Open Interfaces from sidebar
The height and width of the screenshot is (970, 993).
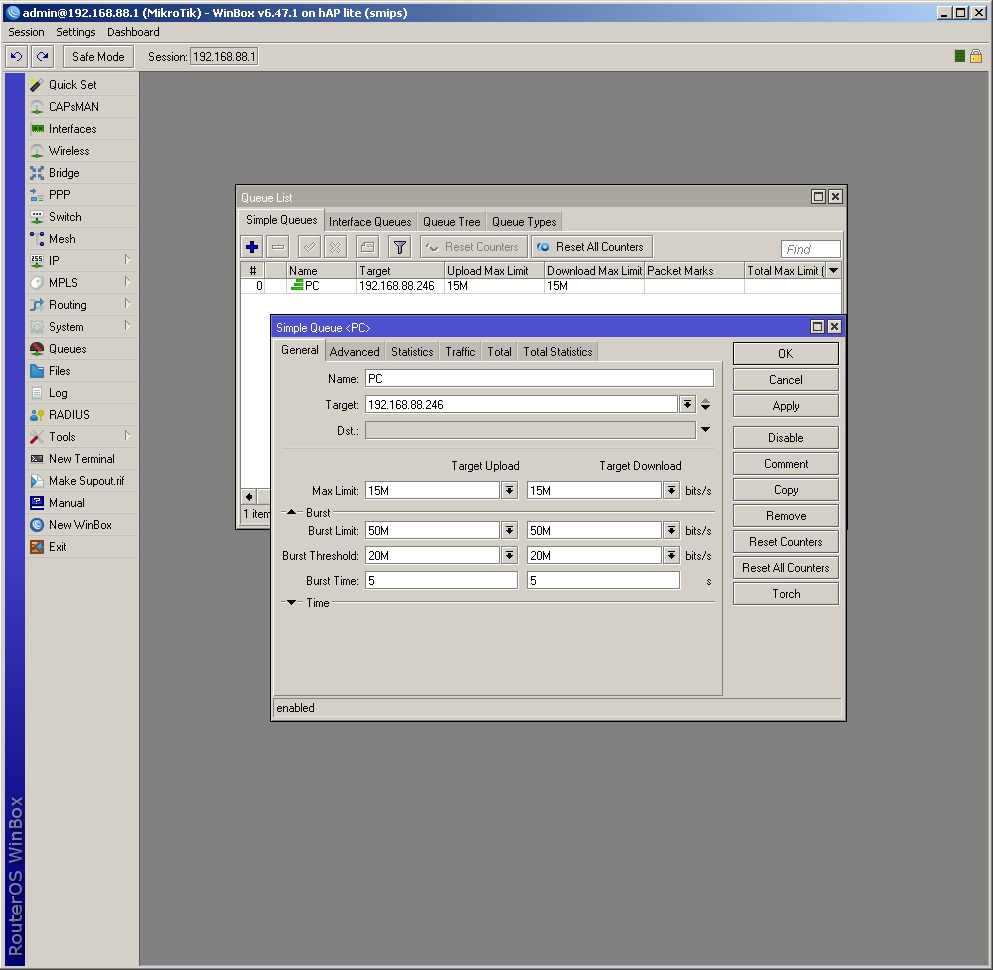[x=82, y=129]
